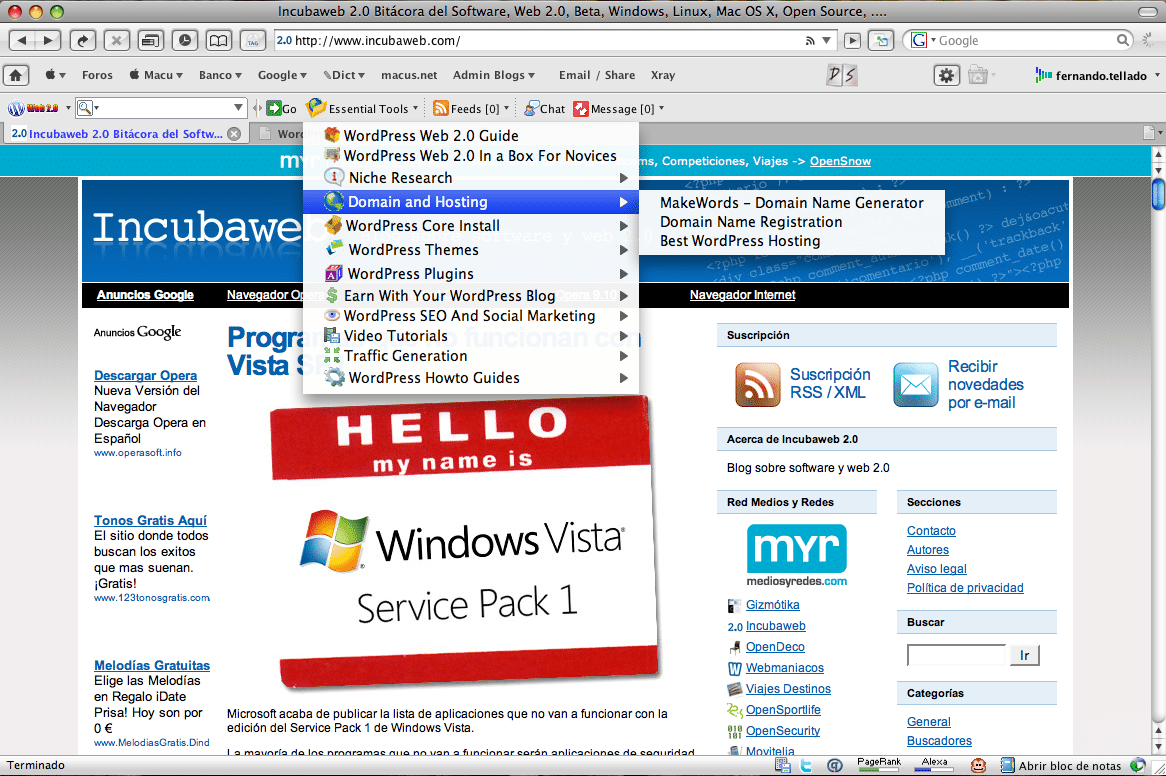The height and width of the screenshot is (776, 1166).
Task: Open the Google bookmarks folder dropdown
Action: point(282,75)
